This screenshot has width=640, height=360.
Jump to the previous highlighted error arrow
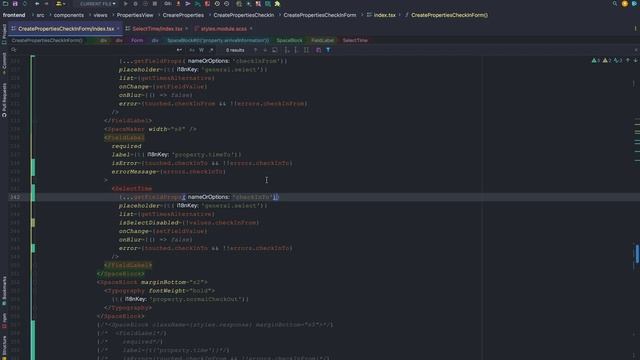coord(628,60)
